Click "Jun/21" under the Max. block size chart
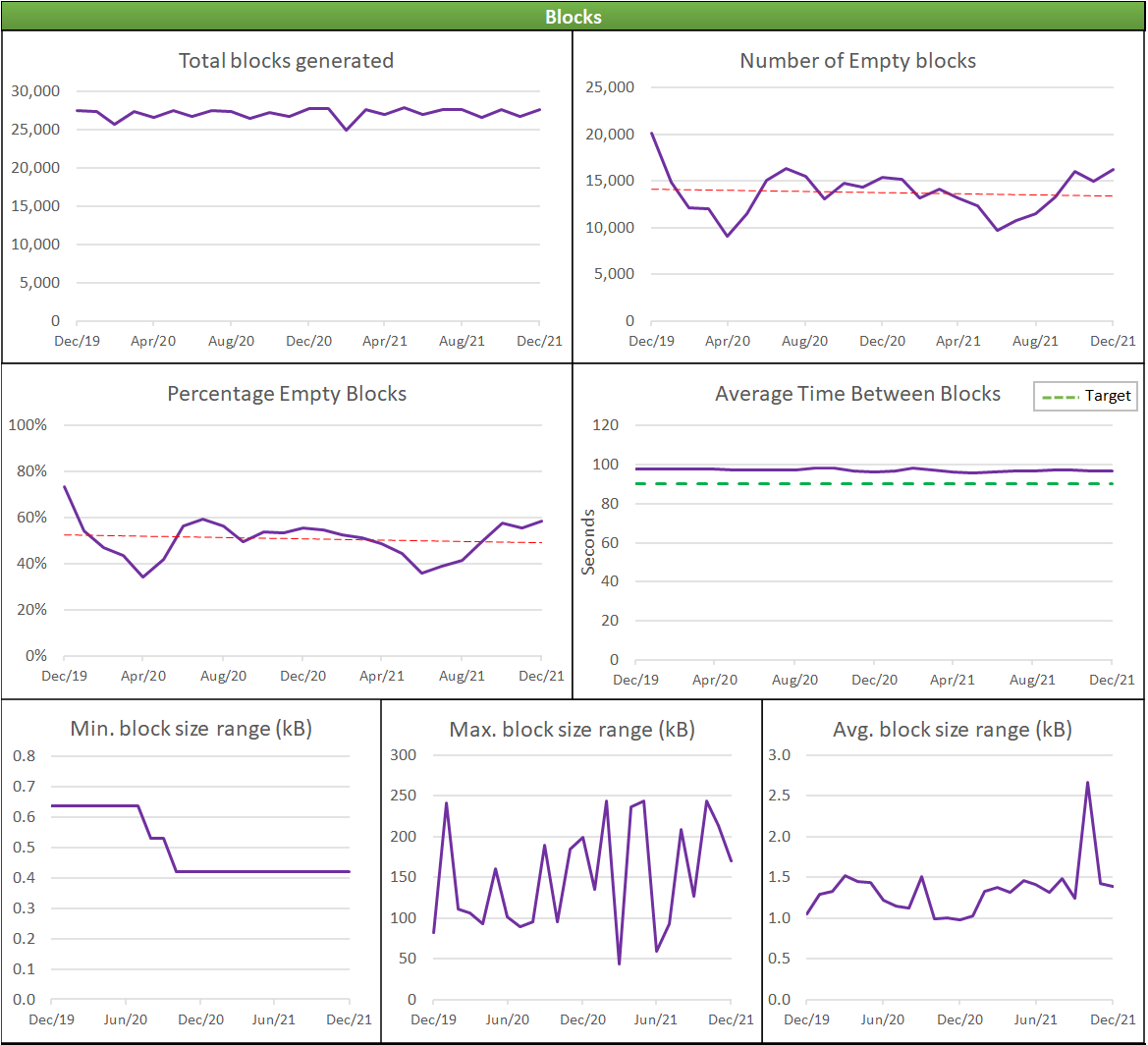1148x1045 pixels. (x=655, y=1019)
